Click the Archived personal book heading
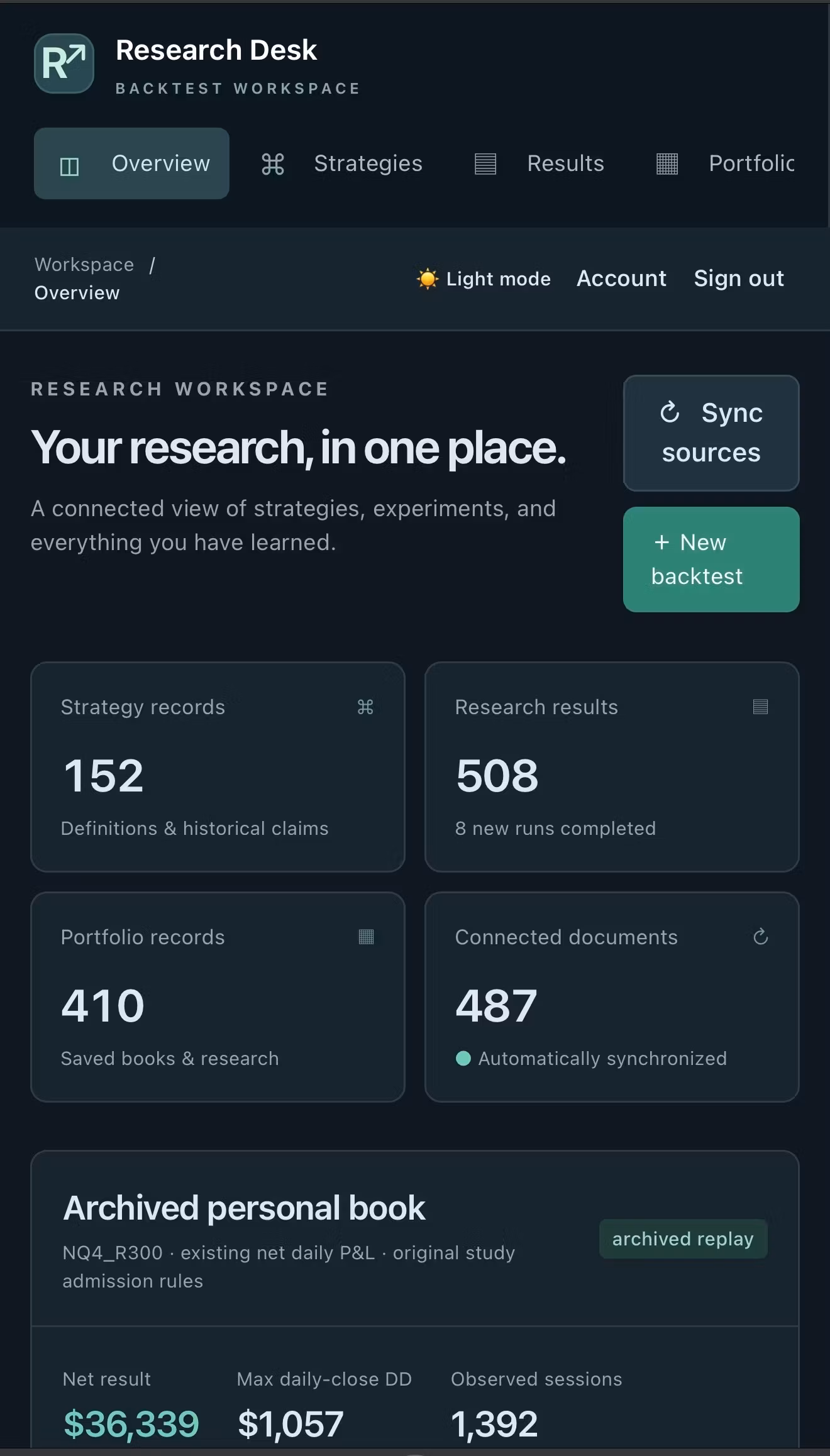 (245, 1208)
